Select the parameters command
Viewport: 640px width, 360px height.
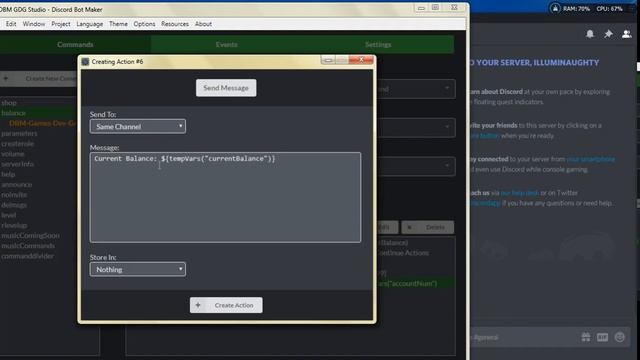click(19, 133)
